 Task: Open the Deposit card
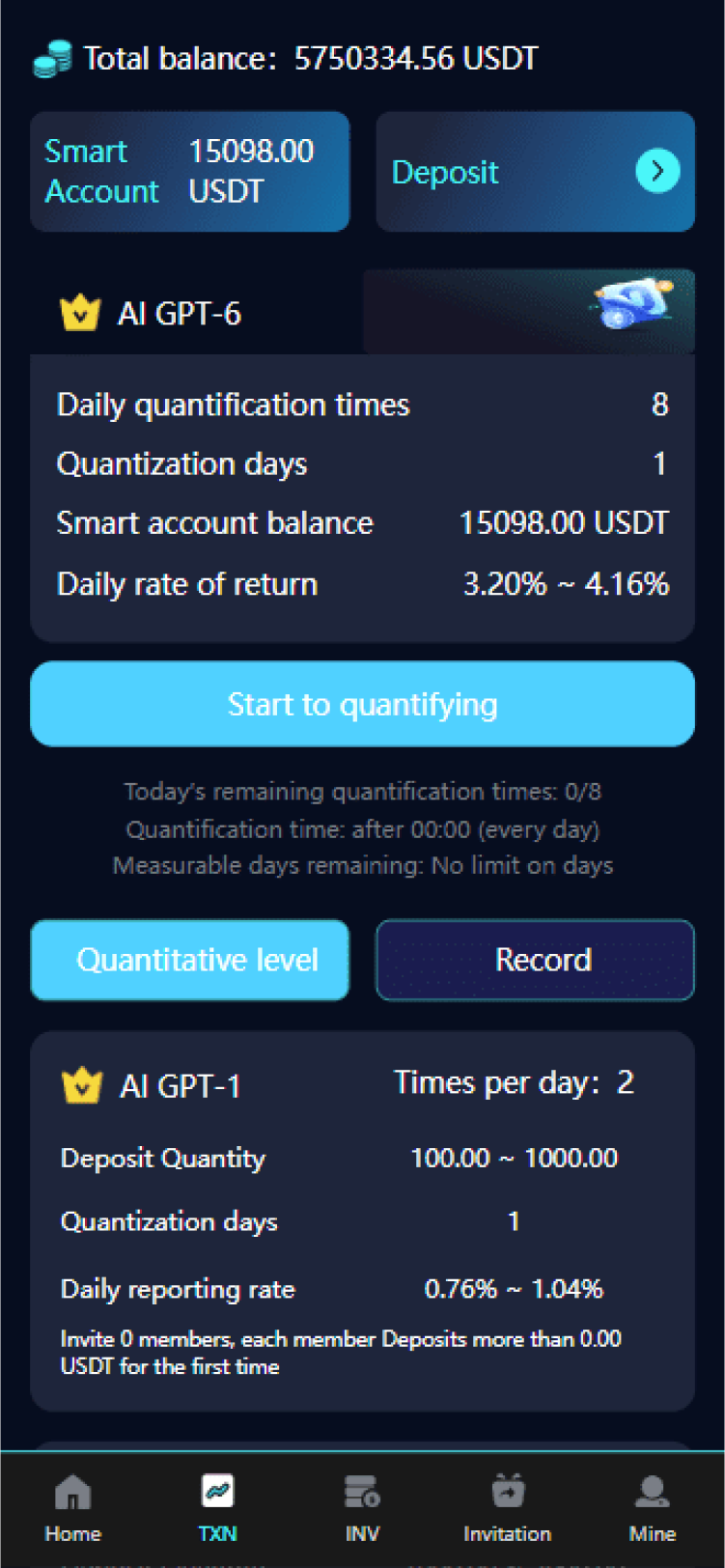[x=535, y=171]
